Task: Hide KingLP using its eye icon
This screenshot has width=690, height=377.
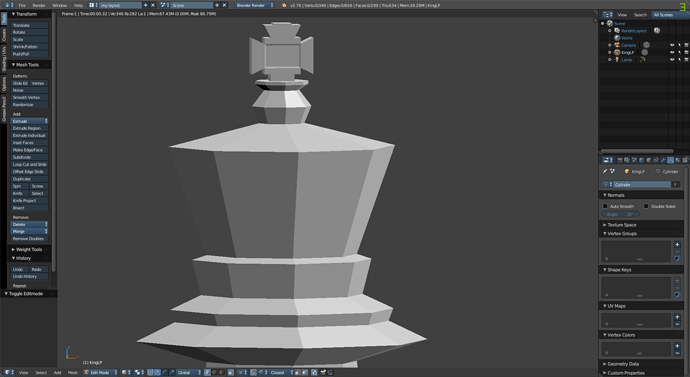Action: click(672, 52)
